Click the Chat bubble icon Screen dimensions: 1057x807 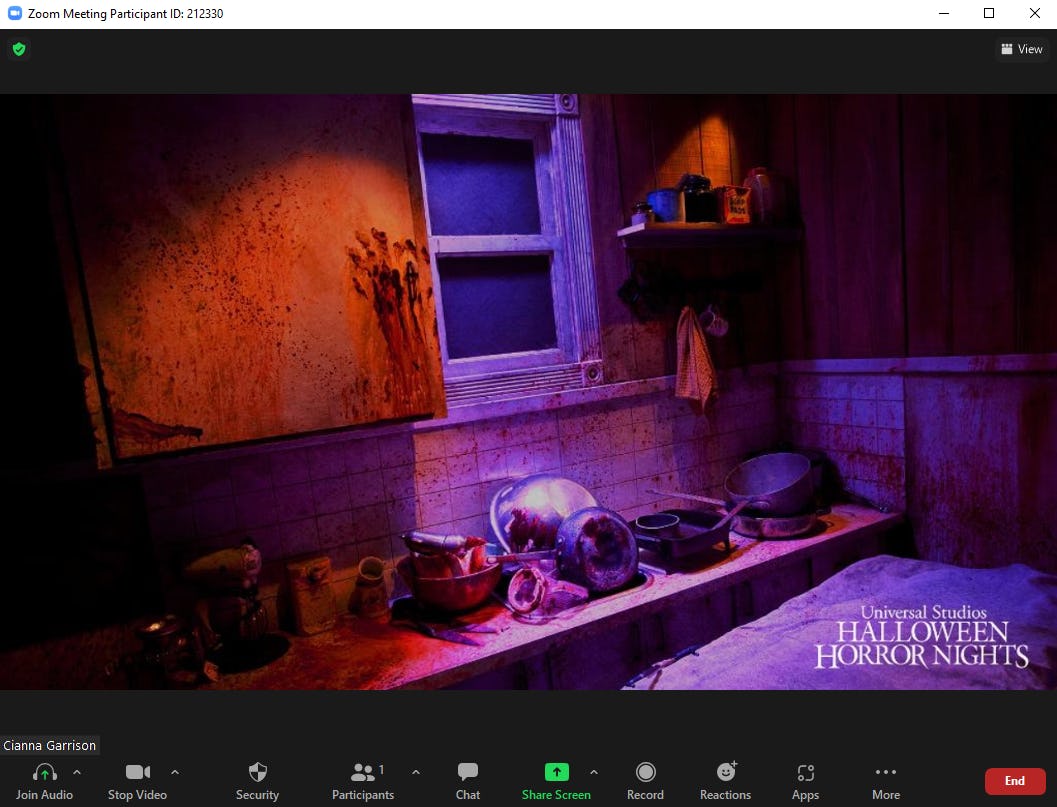467,772
